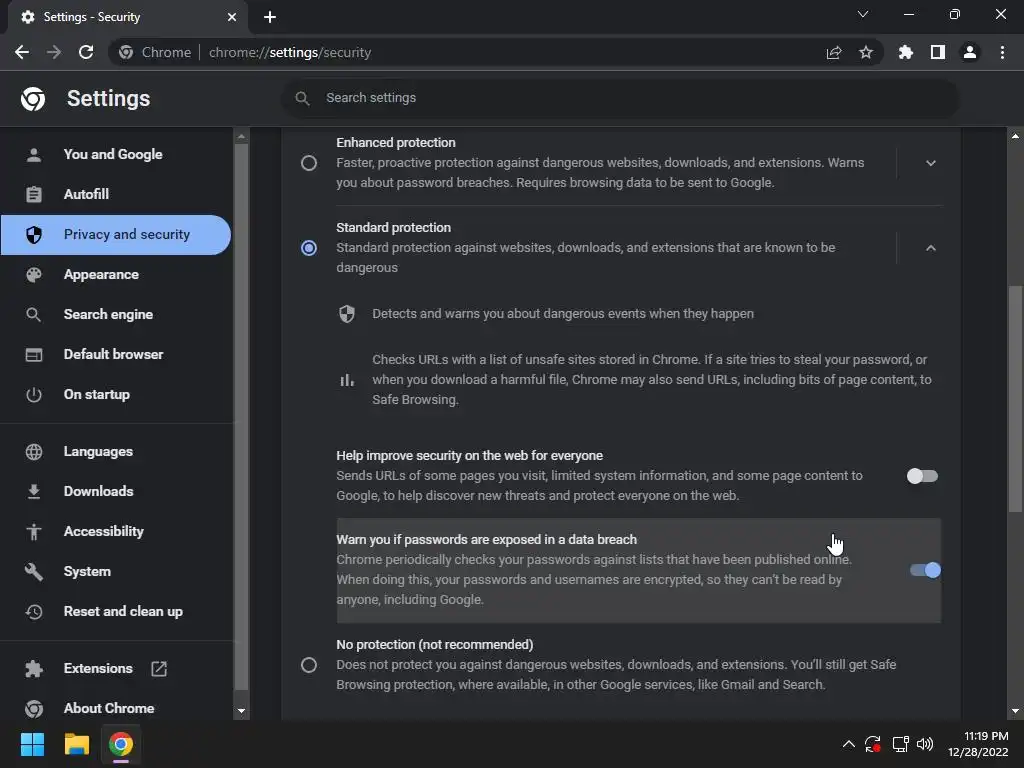Disable password data breach warning toggle
The width and height of the screenshot is (1024, 768).
coord(925,570)
